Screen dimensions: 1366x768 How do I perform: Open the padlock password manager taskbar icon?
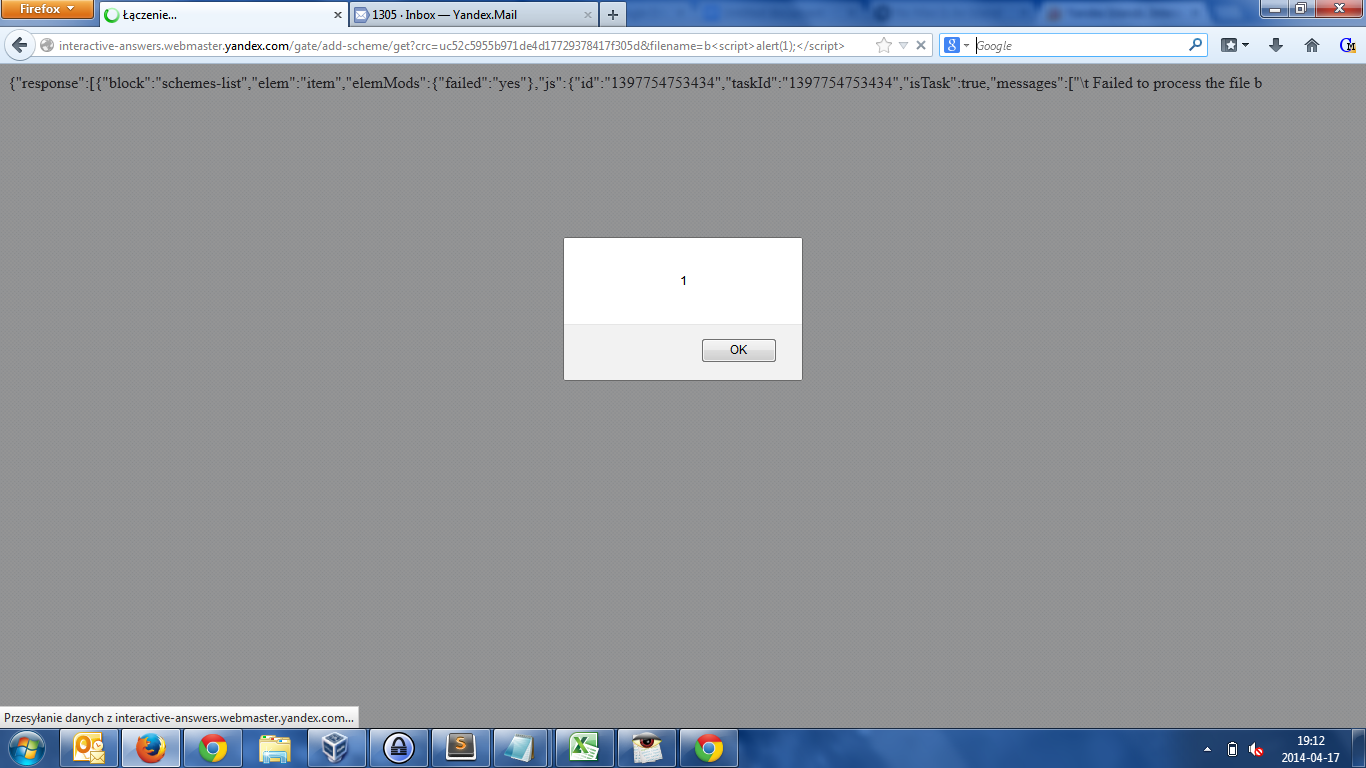399,748
